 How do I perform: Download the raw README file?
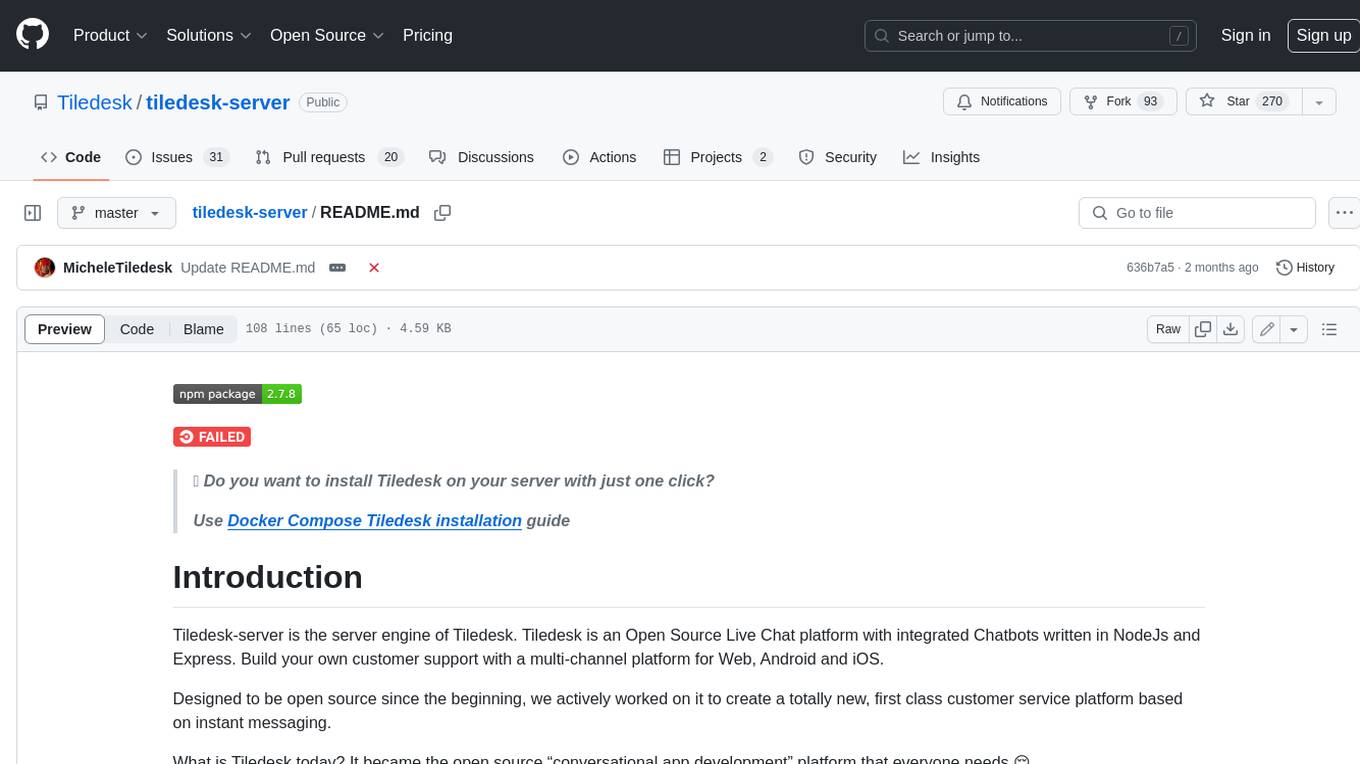[x=1231, y=329]
